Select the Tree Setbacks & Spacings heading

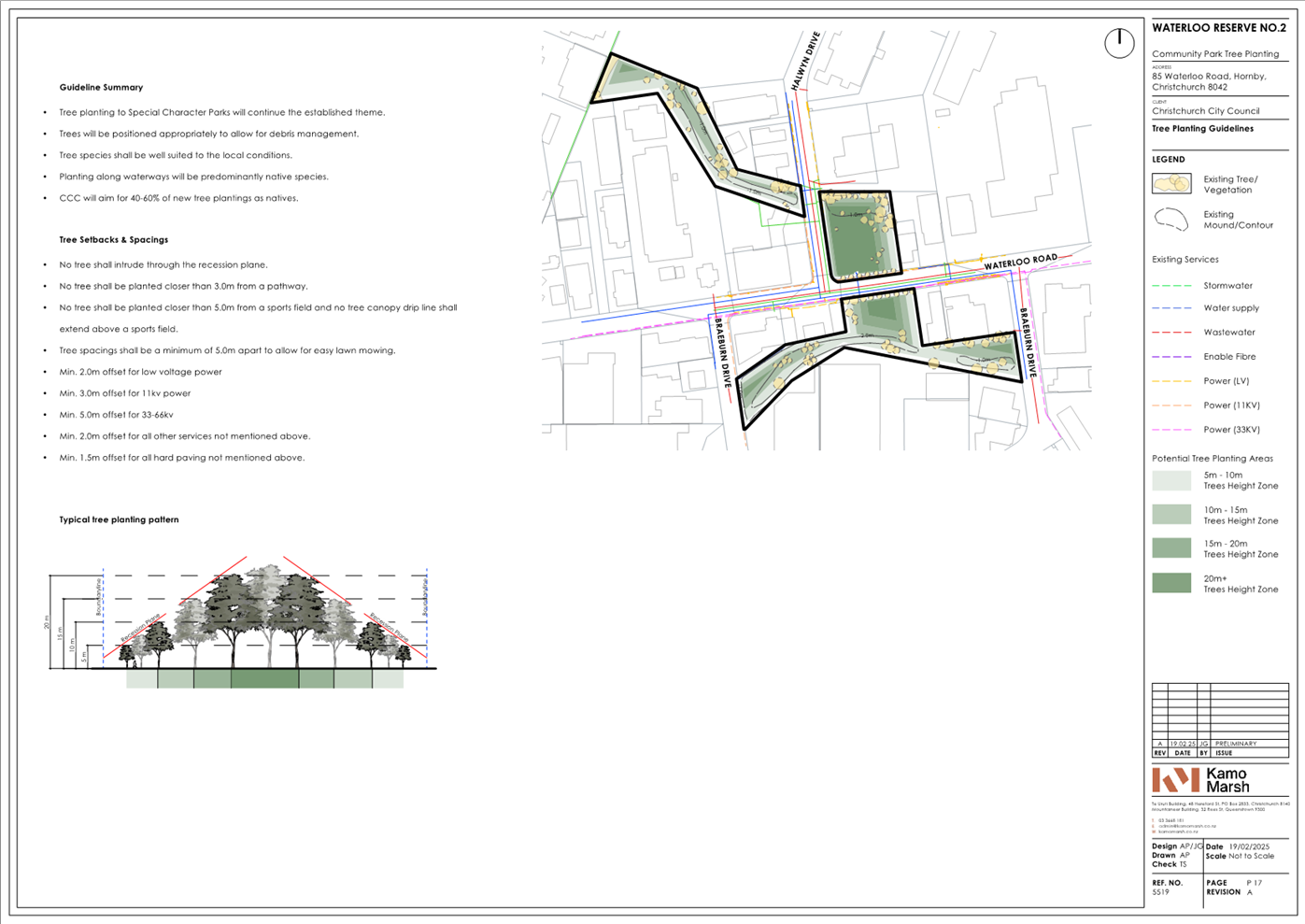pos(113,240)
